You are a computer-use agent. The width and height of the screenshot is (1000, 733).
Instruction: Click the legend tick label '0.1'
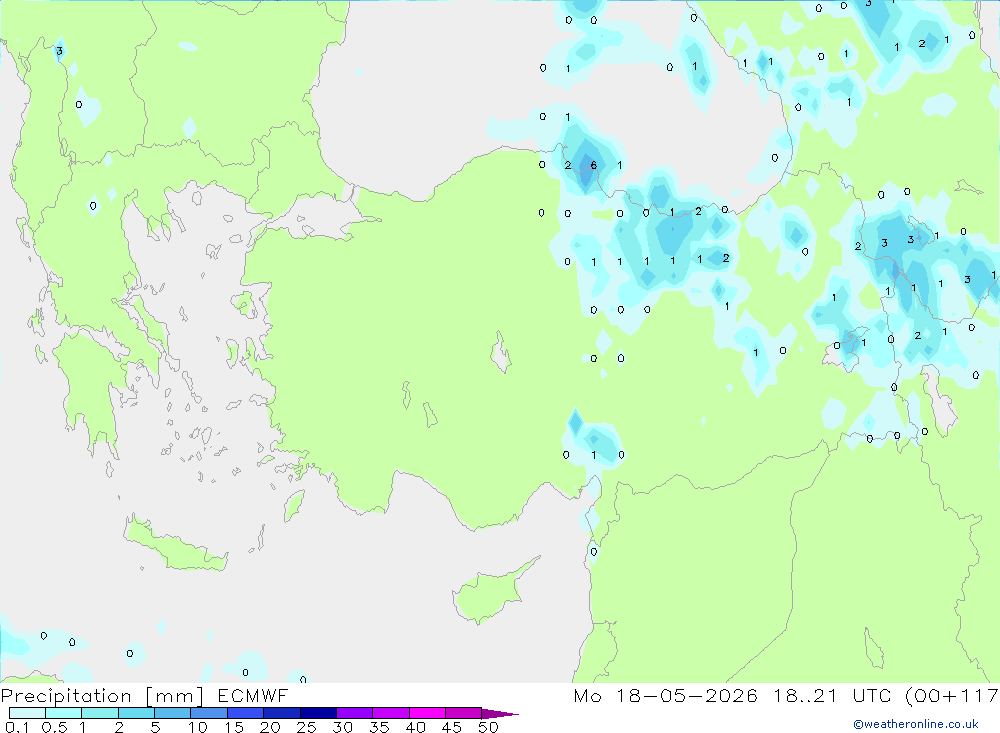point(17,727)
